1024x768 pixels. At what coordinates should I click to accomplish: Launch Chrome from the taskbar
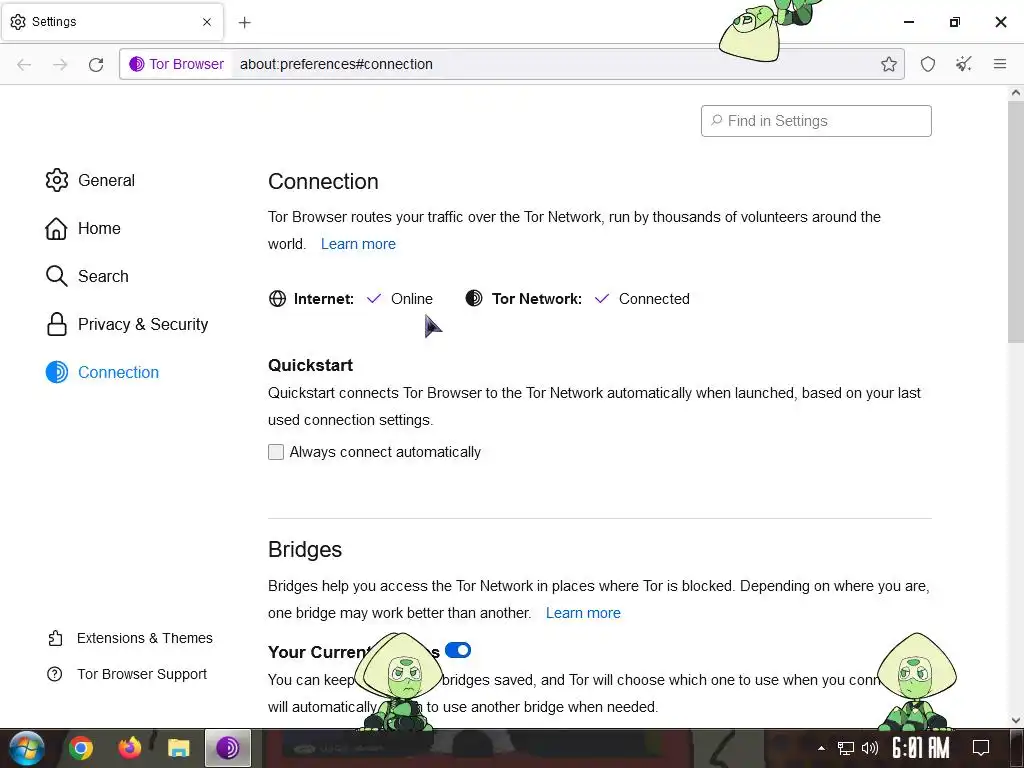pos(81,748)
